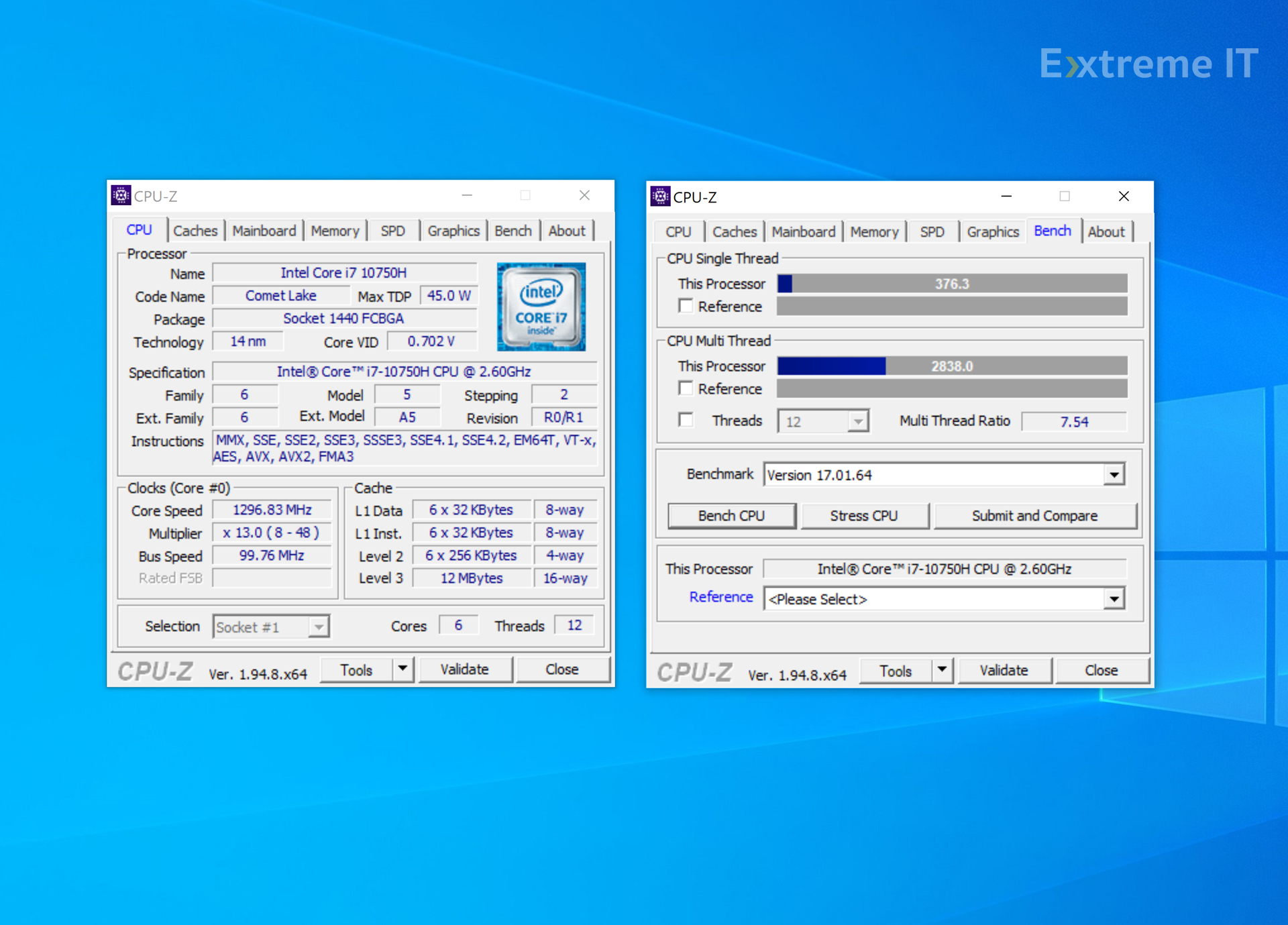Open About tab in right window

coord(1106,231)
